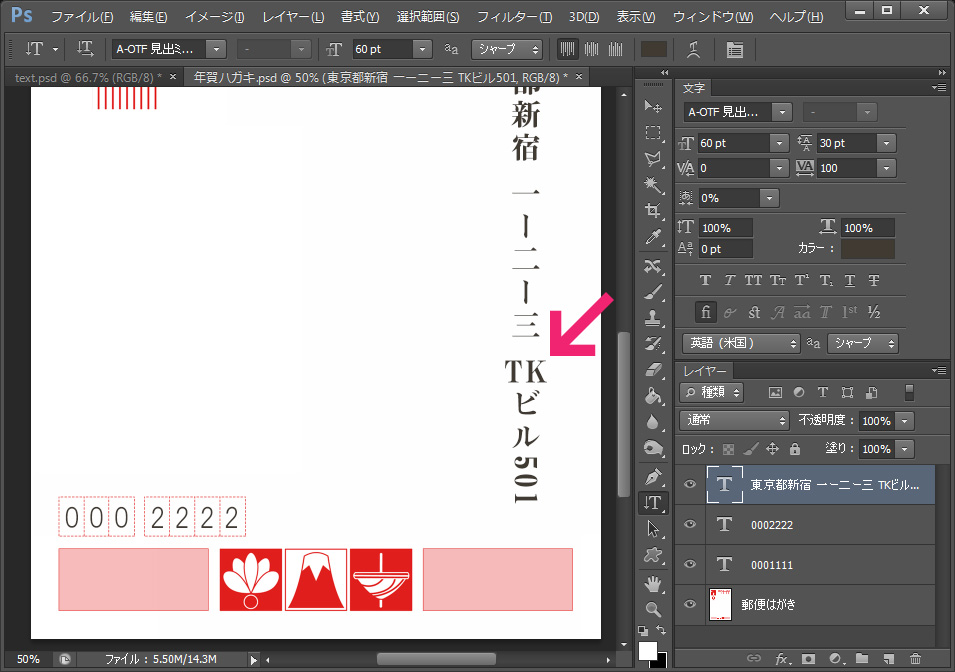The image size is (955, 672).
Task: Choose the Pen tool
Action: (x=653, y=475)
